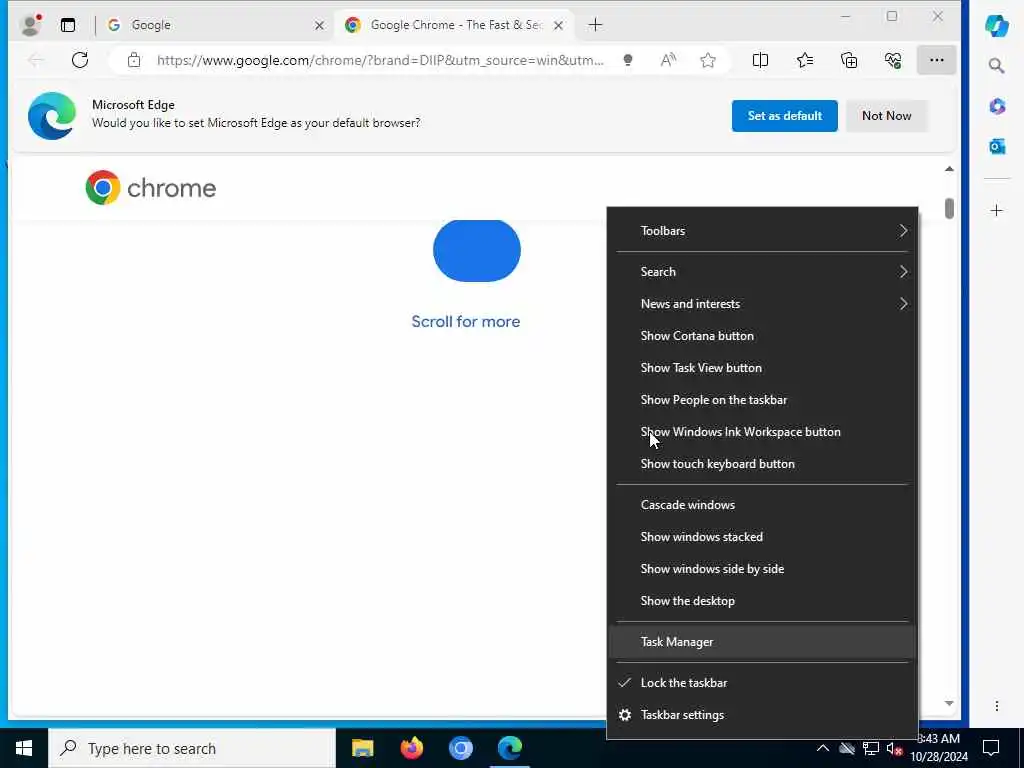Switch to the Google tab
The height and width of the screenshot is (768, 1024).
(x=216, y=25)
